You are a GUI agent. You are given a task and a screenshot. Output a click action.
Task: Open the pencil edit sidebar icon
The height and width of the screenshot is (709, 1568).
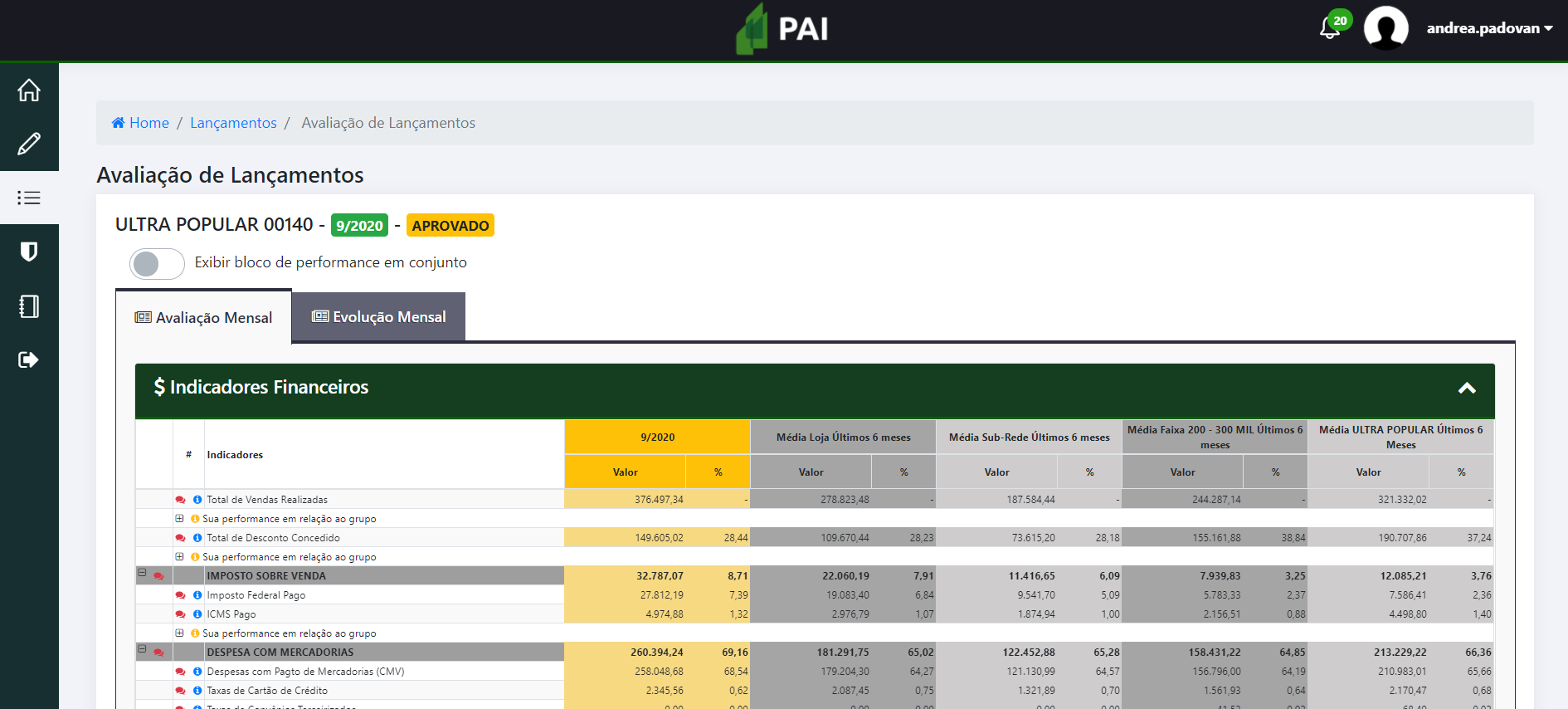tap(29, 144)
